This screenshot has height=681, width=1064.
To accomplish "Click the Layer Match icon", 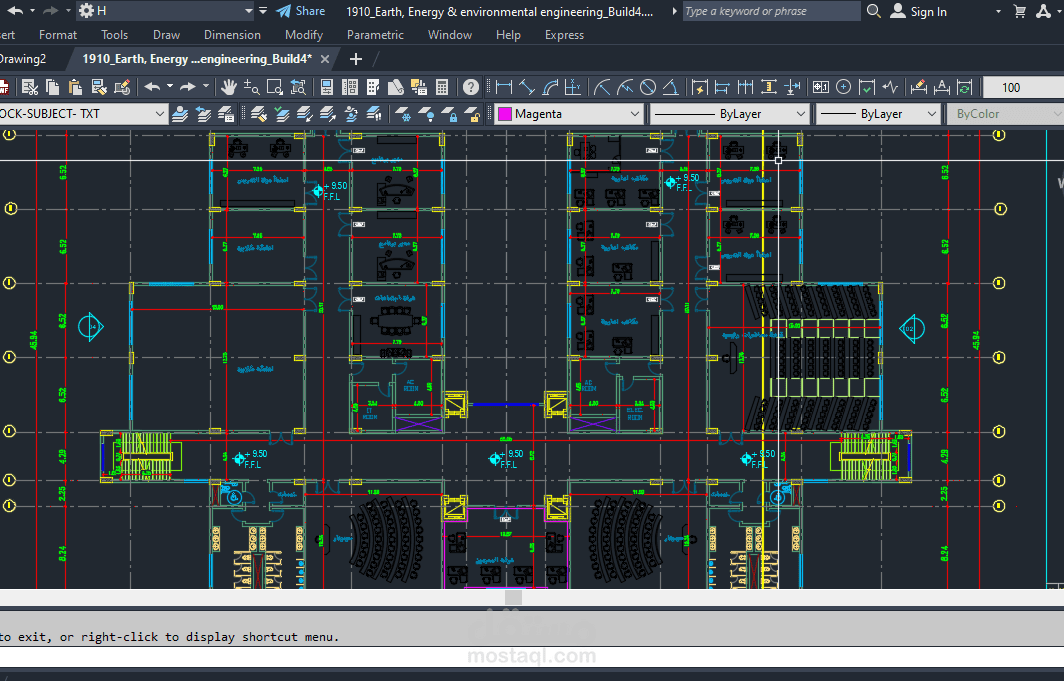I will 259,114.
